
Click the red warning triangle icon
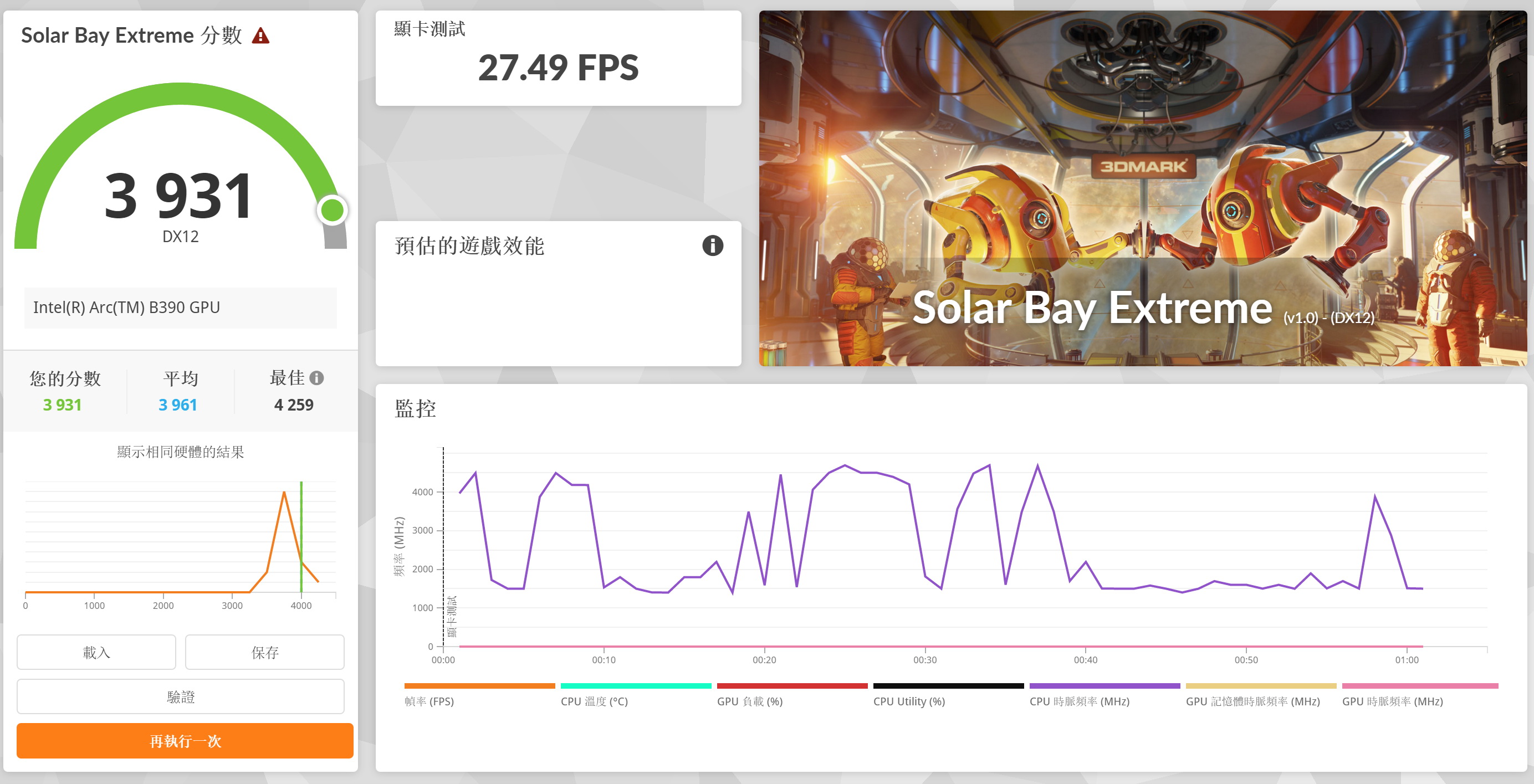click(260, 37)
